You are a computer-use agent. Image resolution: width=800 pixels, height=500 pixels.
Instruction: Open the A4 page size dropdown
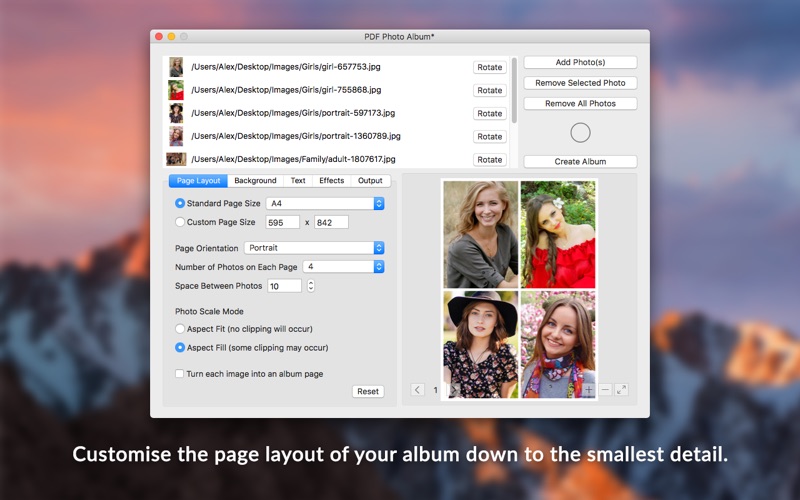coord(325,204)
